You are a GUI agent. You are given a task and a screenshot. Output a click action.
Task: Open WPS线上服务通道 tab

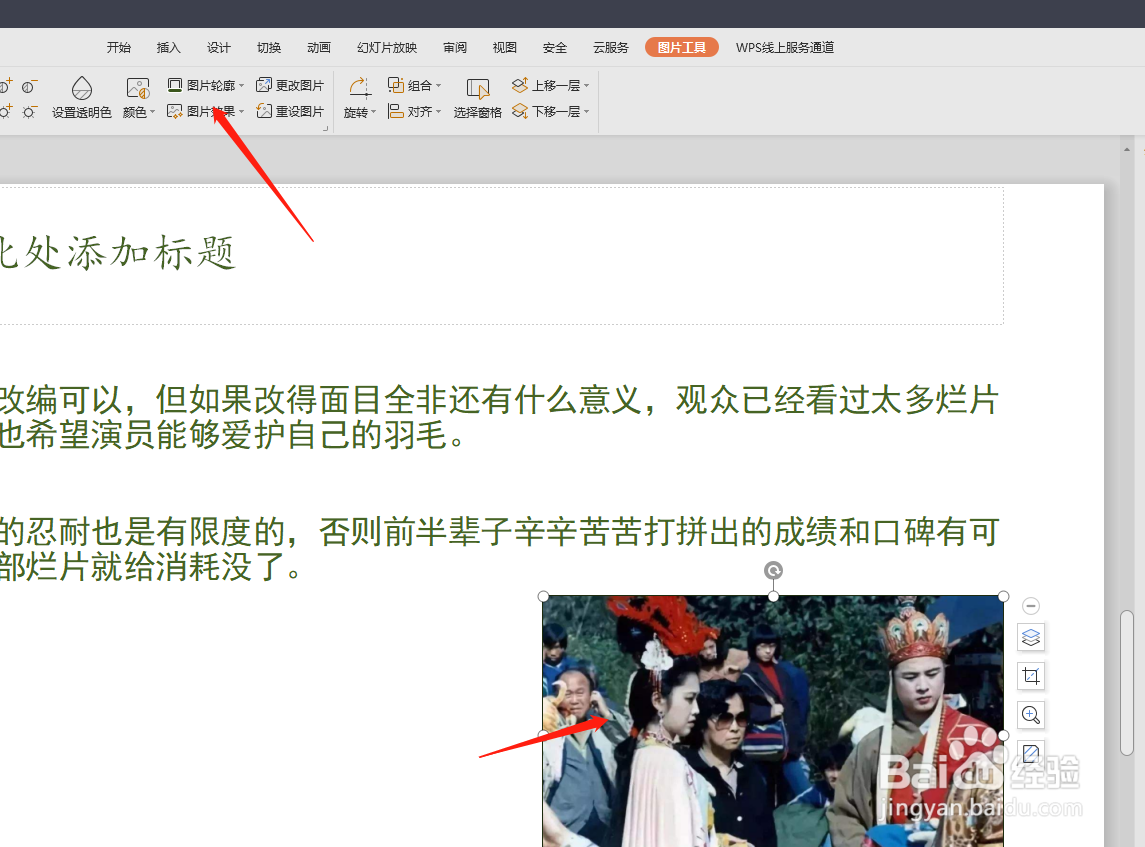click(x=784, y=47)
